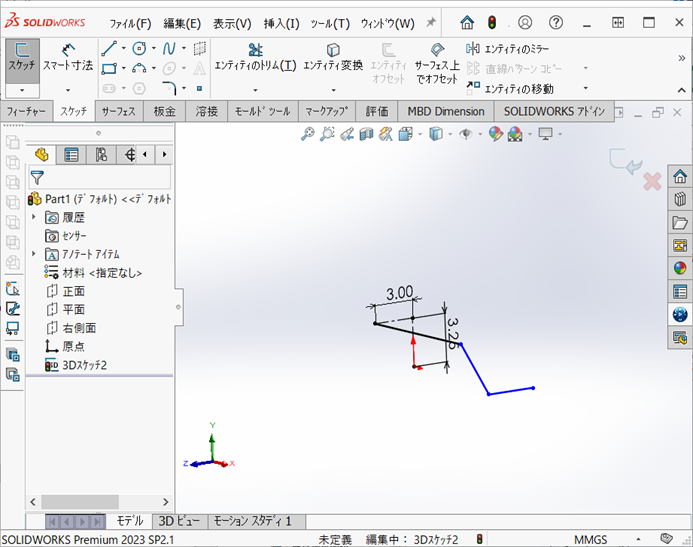Viewport: 693px width, 547px height.
Task: Click the Convert Entities (エンティティ変換) tool
Action: (332, 56)
